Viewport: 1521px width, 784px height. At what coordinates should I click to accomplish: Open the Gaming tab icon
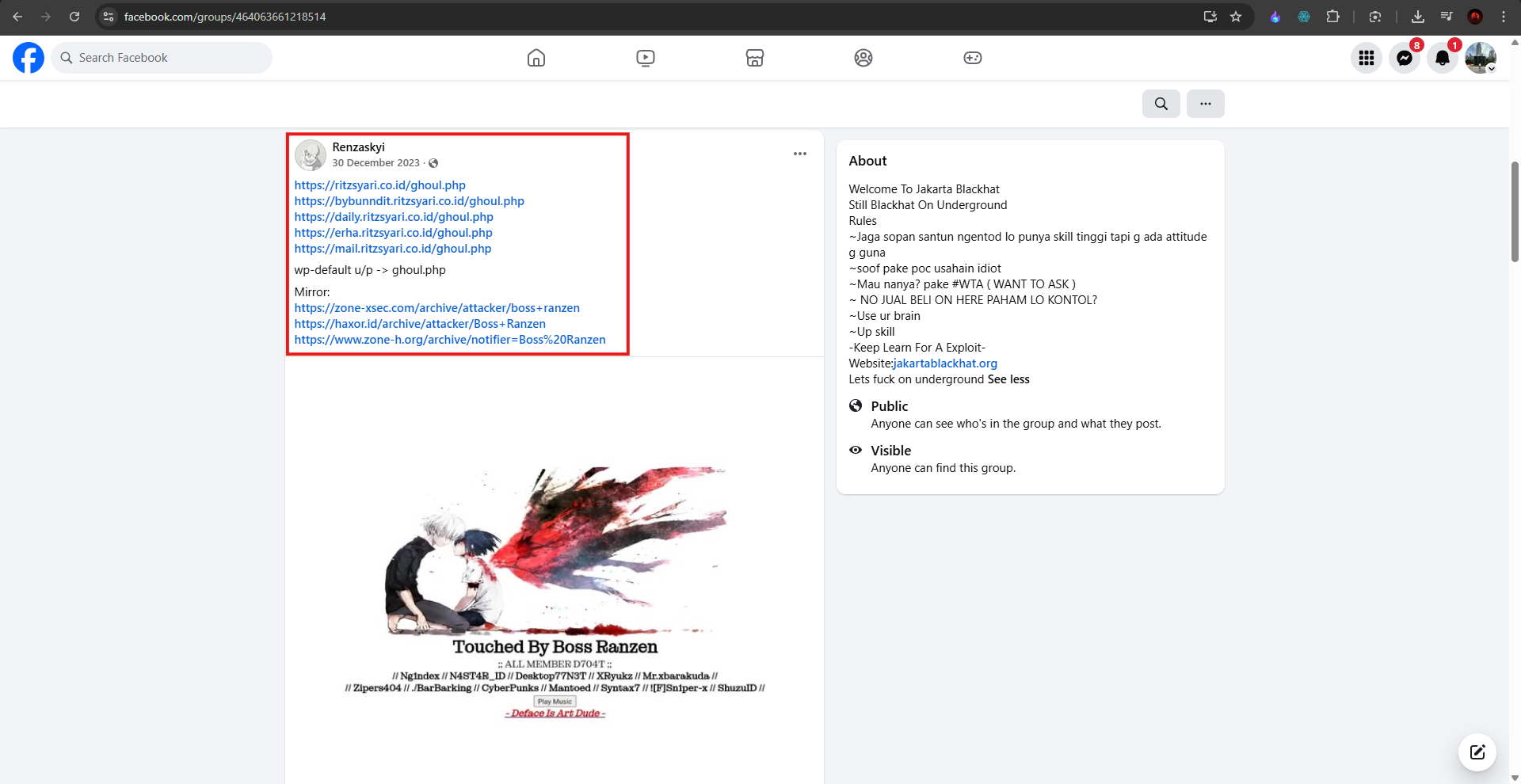[x=973, y=58]
